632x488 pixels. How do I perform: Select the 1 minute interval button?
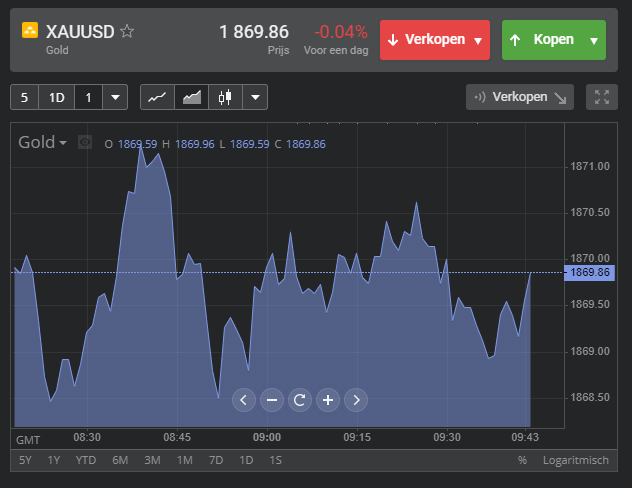[88, 97]
